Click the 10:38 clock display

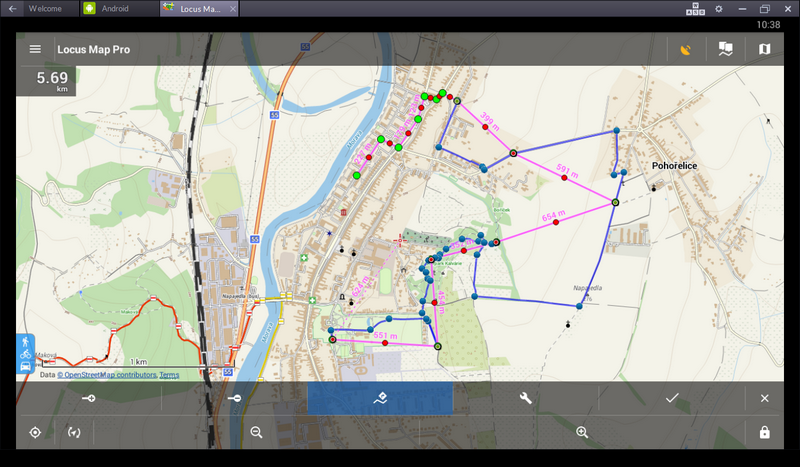tap(768, 24)
